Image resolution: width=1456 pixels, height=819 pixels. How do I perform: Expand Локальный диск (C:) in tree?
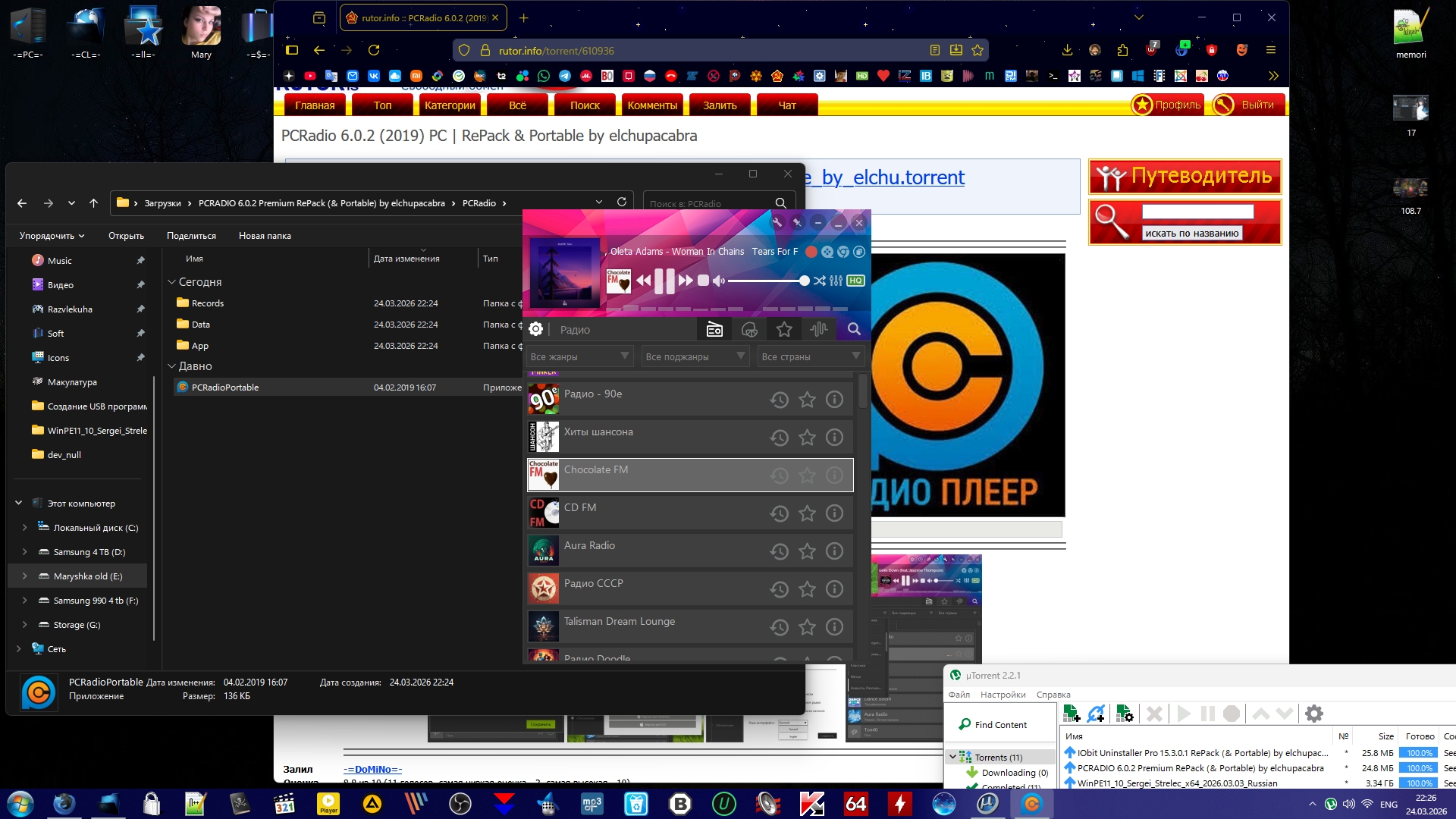tap(24, 528)
